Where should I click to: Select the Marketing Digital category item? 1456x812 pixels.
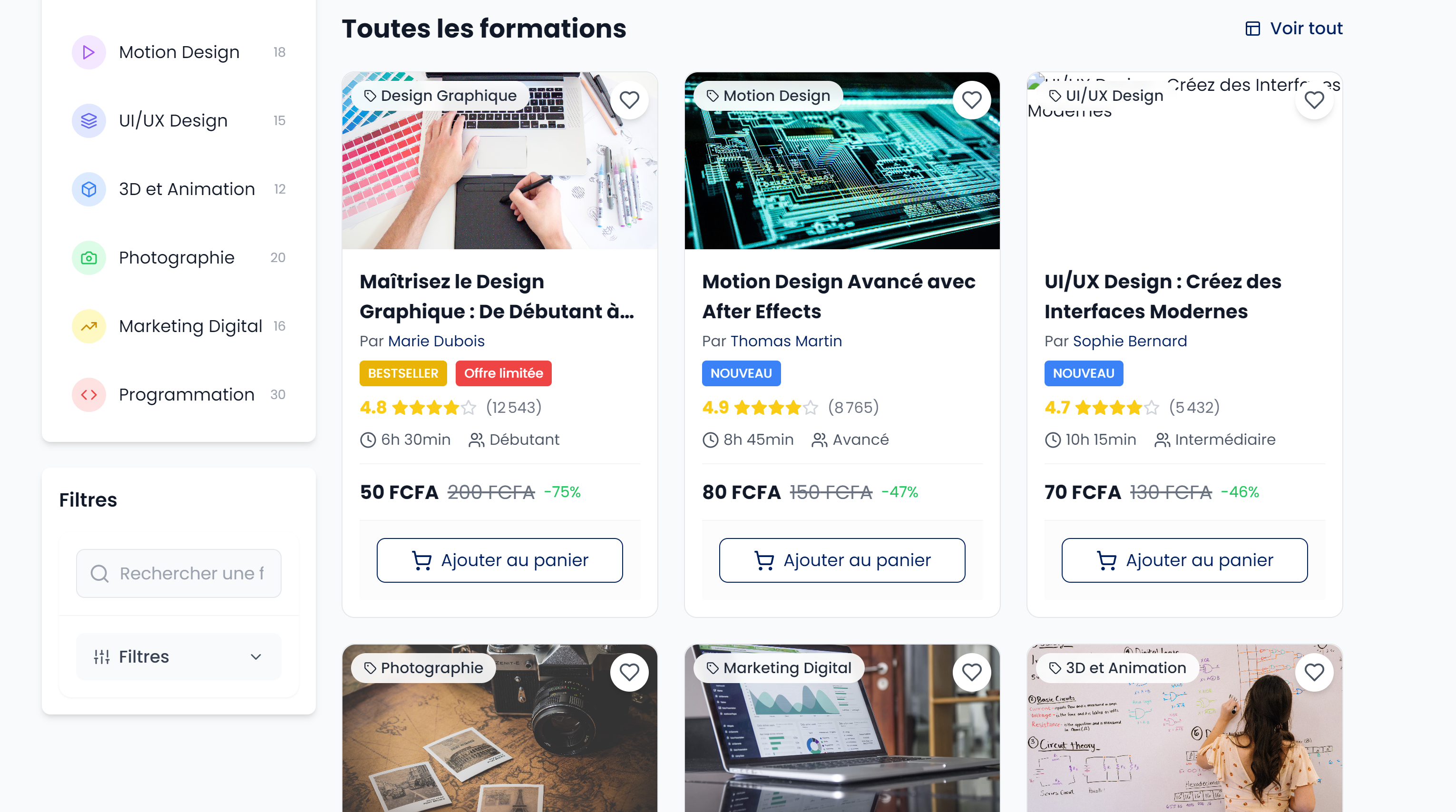[x=178, y=326]
